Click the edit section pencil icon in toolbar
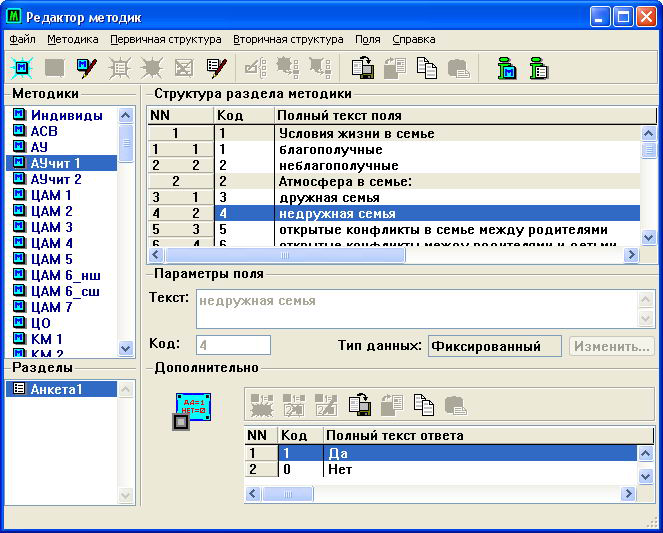663x533 pixels. [x=216, y=68]
